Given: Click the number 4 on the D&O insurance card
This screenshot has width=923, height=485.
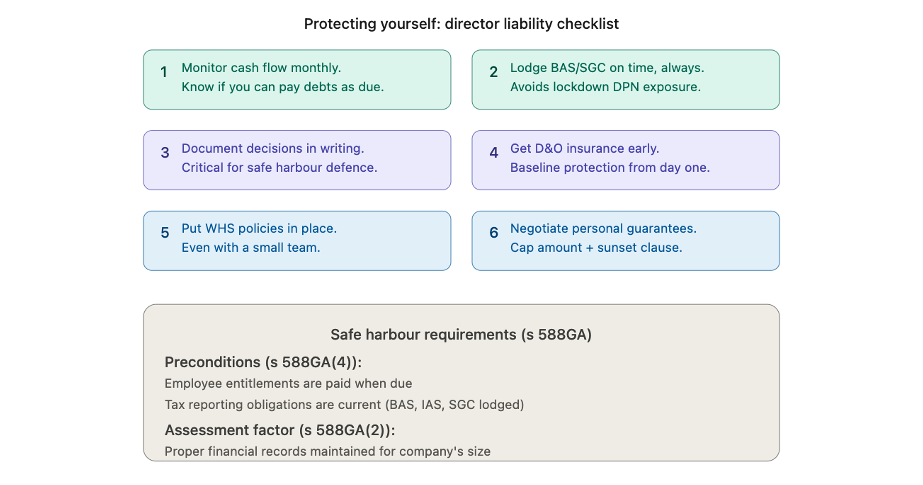Looking at the screenshot, I should [493, 153].
